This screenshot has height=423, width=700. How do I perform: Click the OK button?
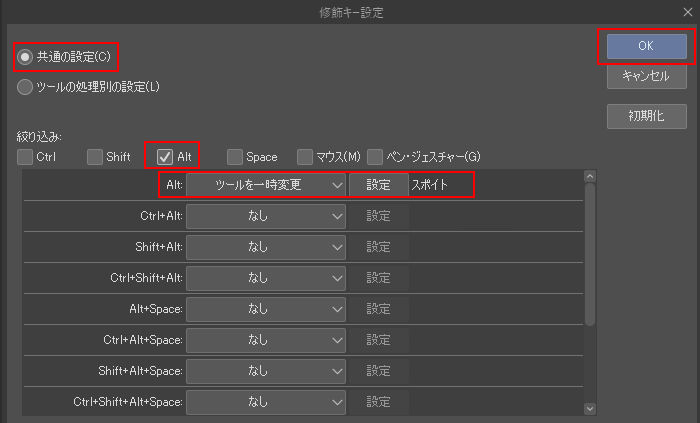pos(646,46)
